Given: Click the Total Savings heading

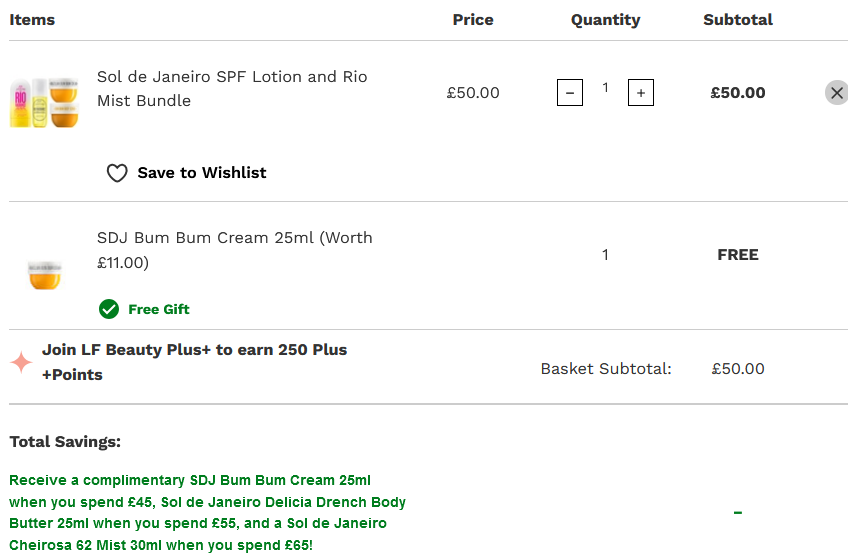Looking at the screenshot, I should (x=65, y=441).
